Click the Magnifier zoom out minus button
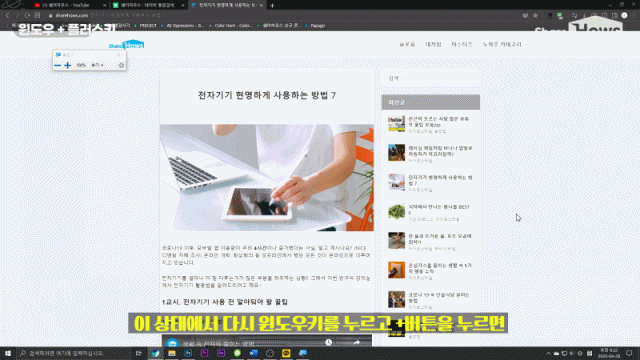Viewport: 640px width, 360px height. (x=58, y=65)
